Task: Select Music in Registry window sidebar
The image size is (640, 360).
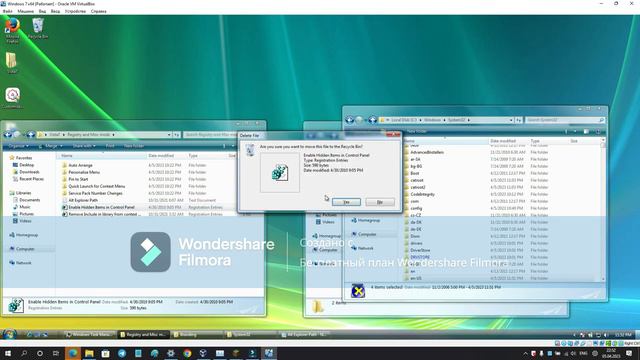Action: (22, 207)
